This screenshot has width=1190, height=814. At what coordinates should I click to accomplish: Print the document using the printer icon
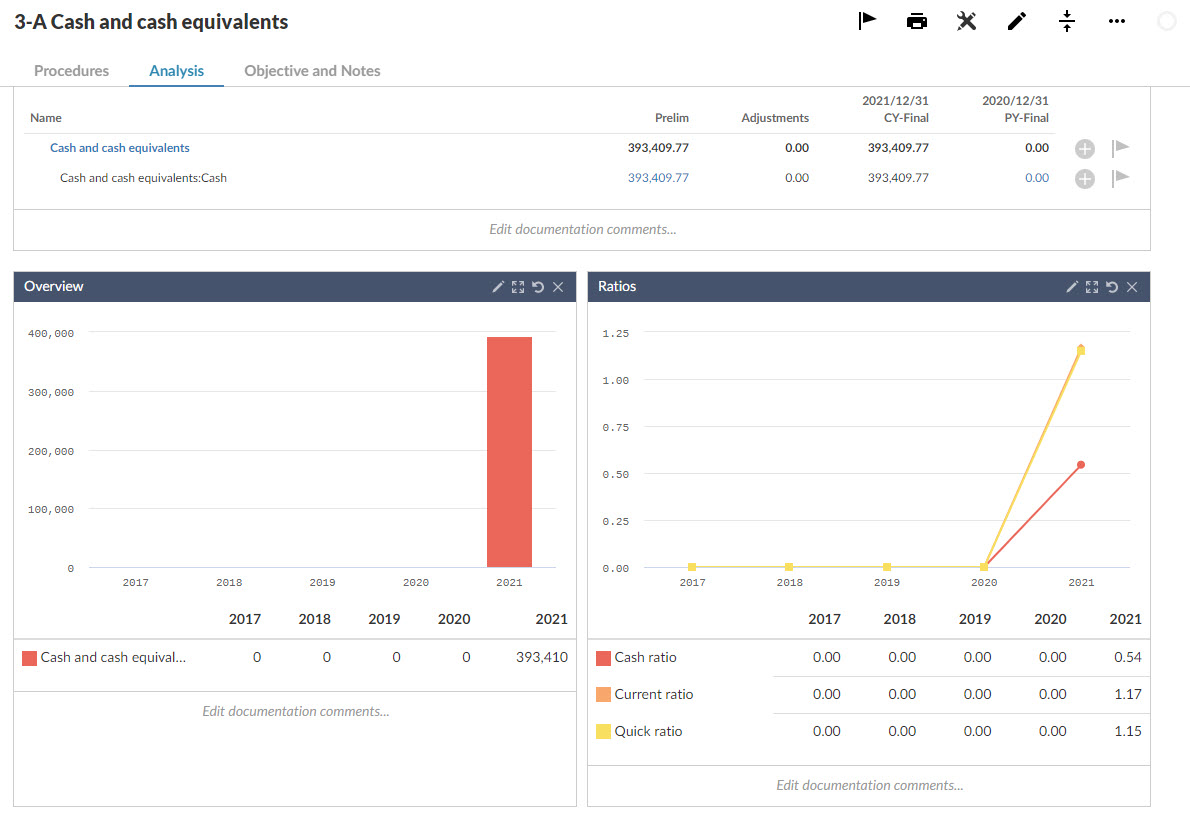916,21
